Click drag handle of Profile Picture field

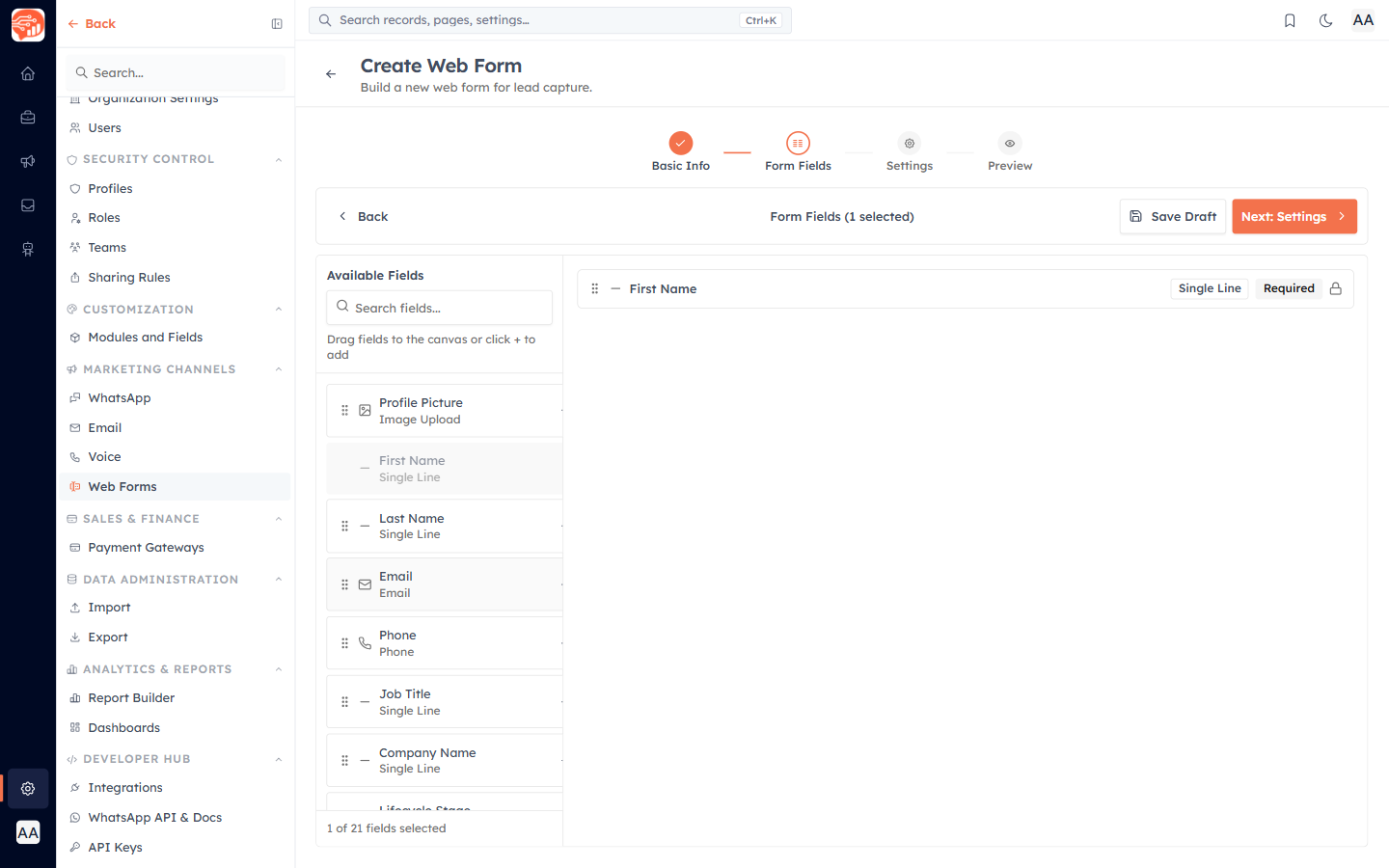(344, 411)
